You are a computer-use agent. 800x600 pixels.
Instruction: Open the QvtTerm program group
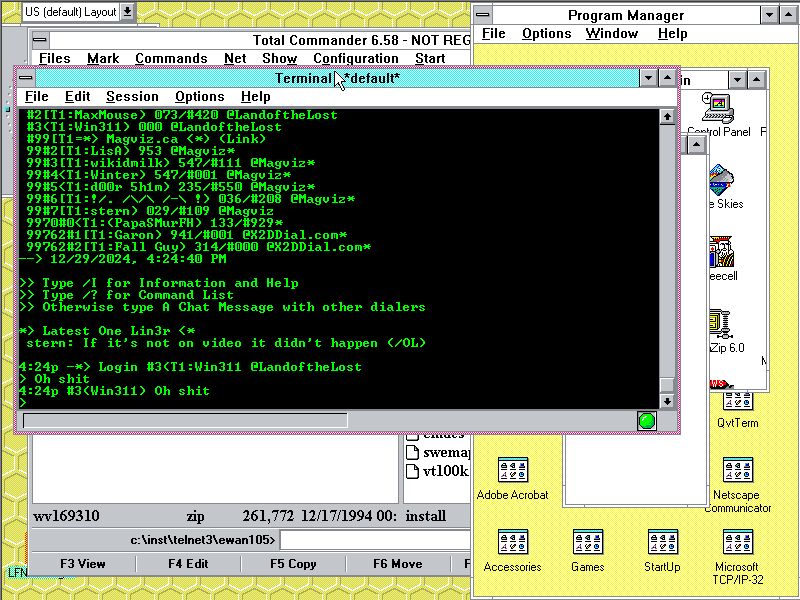pos(737,400)
